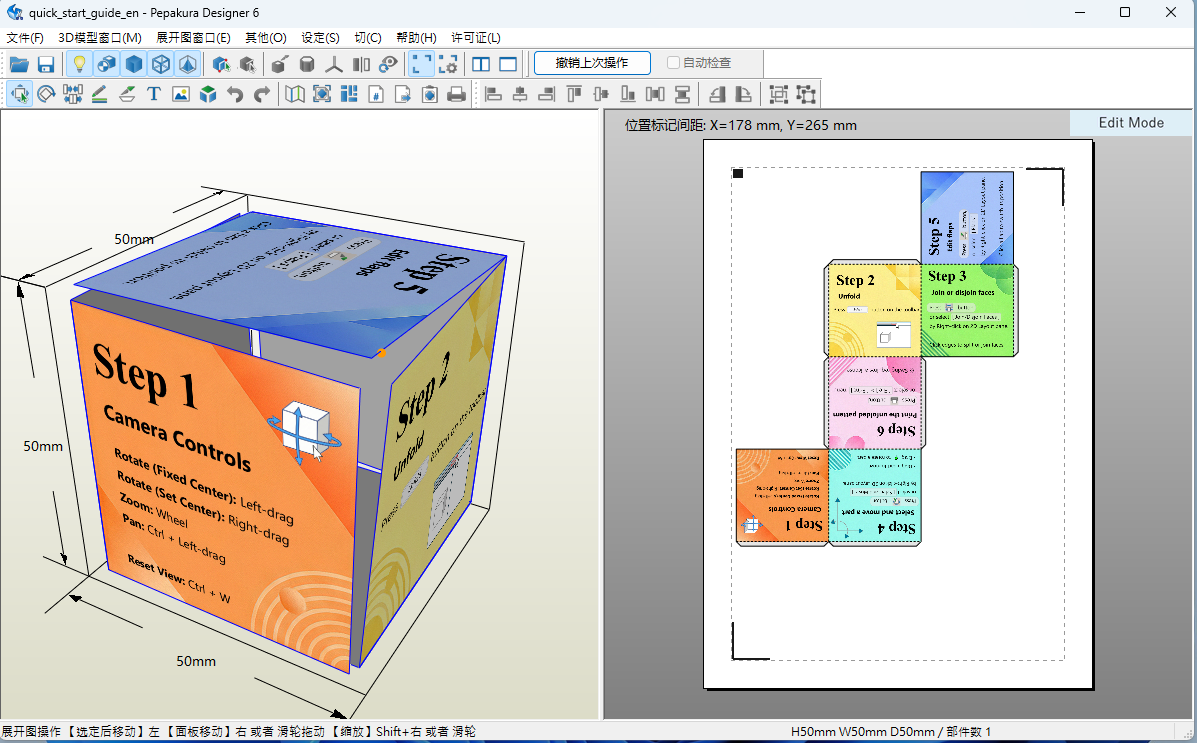This screenshot has width=1197, height=743.
Task: Select the gray cube with cursor tool
Action: point(247,64)
